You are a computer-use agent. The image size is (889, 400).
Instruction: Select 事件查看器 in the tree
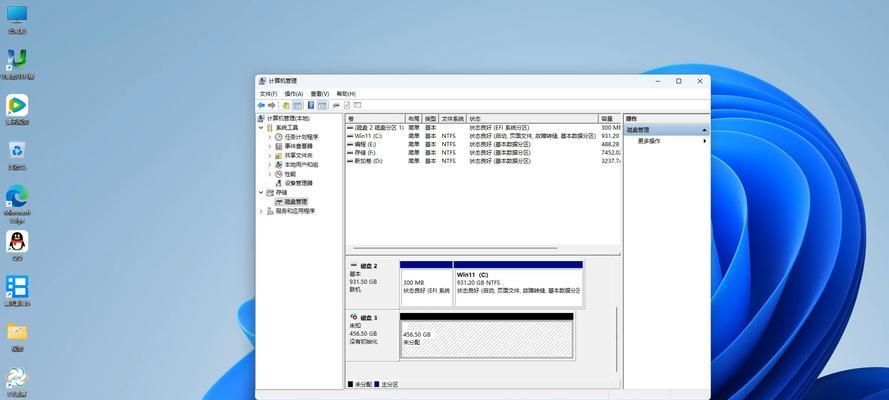pos(294,146)
